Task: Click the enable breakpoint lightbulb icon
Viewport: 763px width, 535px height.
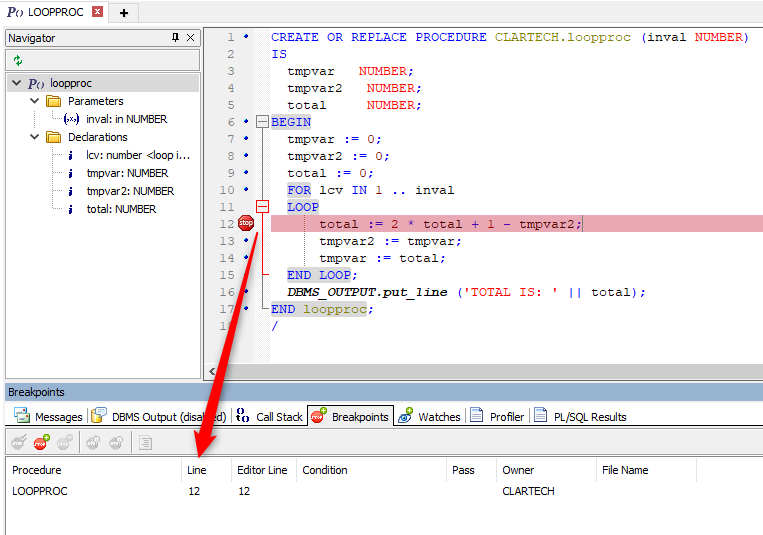Action: tap(93, 442)
